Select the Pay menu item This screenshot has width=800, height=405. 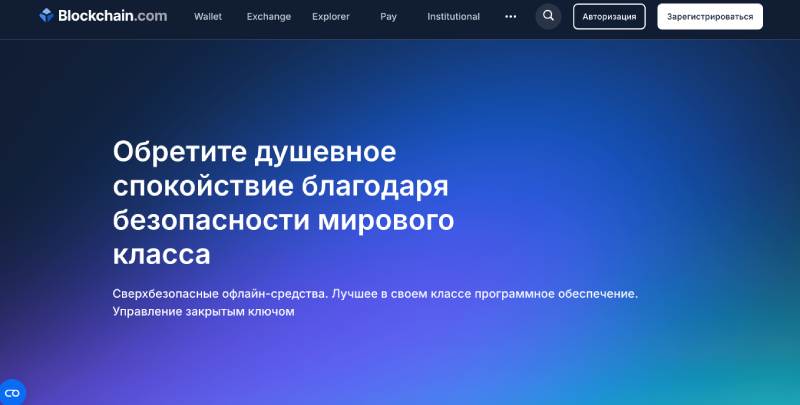388,16
